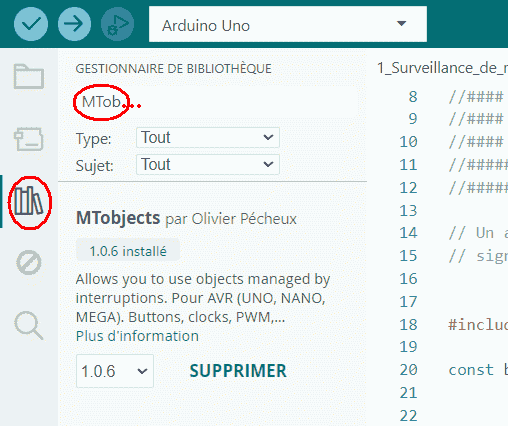Open the Search magnifier in the sidebar

point(29,325)
